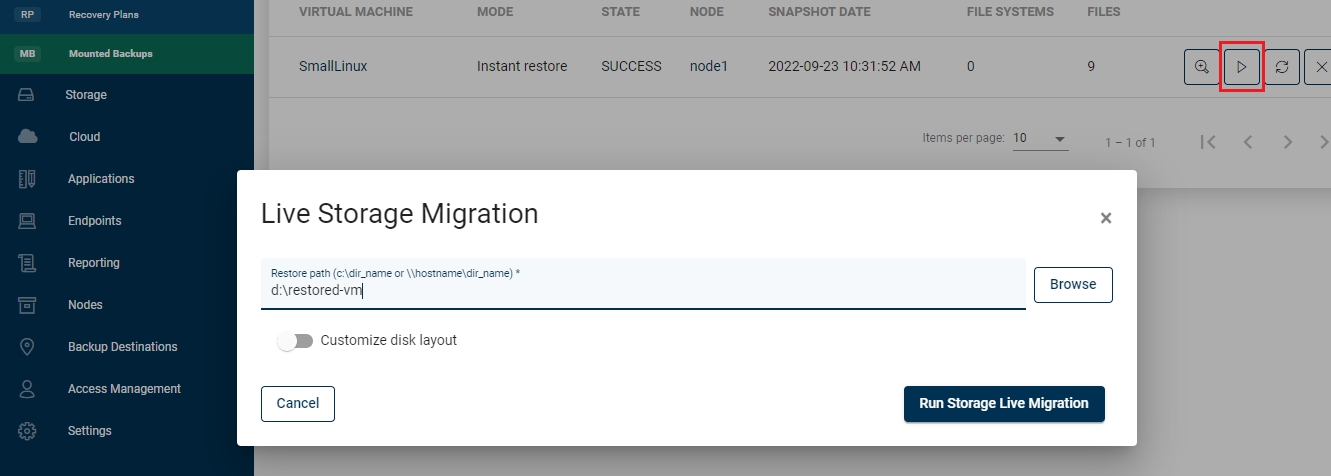Screen dimensions: 1331x476
Task: Open Storage from the sidebar
Action: (86, 95)
